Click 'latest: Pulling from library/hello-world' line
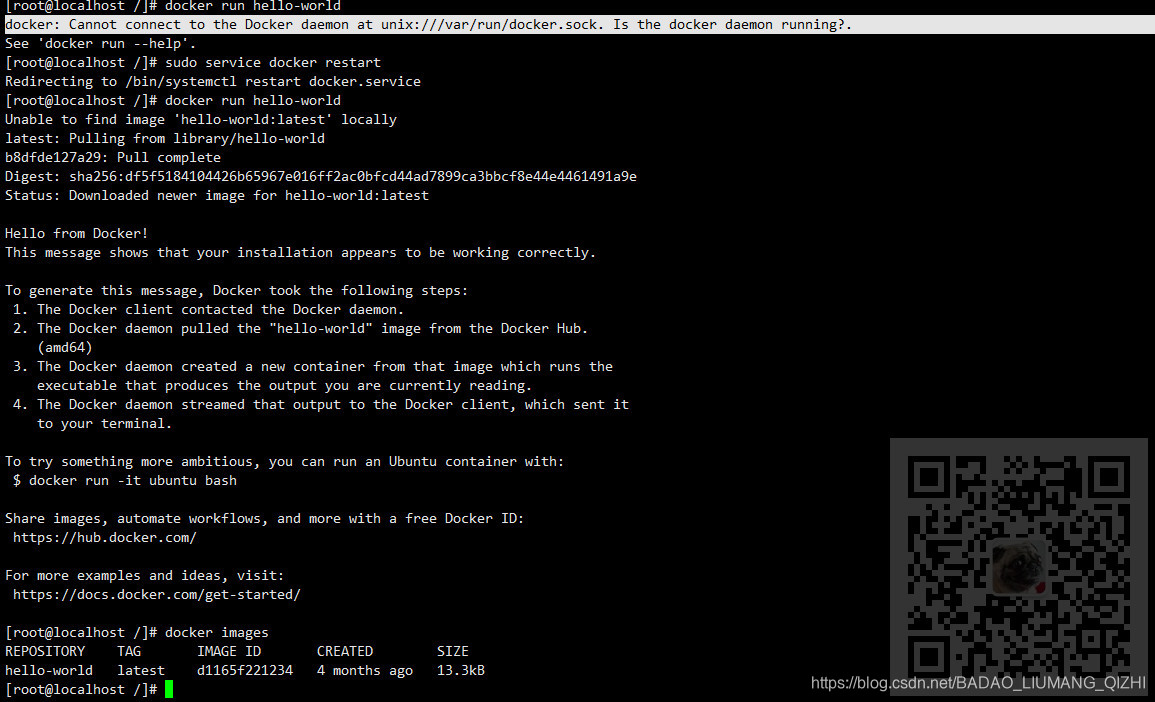The height and width of the screenshot is (702, 1155). click(x=165, y=138)
